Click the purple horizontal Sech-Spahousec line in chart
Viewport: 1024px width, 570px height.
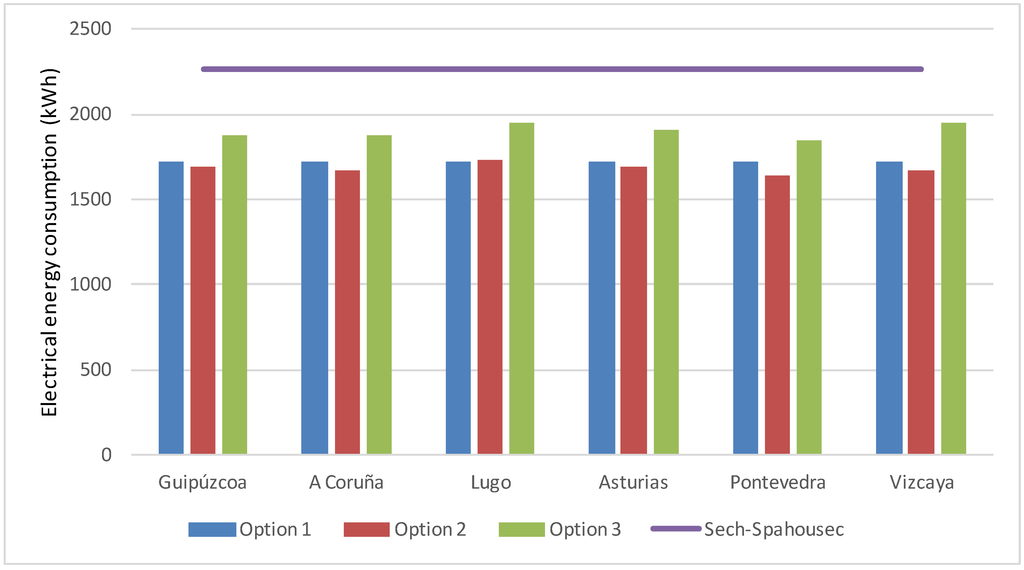pyautogui.click(x=562, y=69)
